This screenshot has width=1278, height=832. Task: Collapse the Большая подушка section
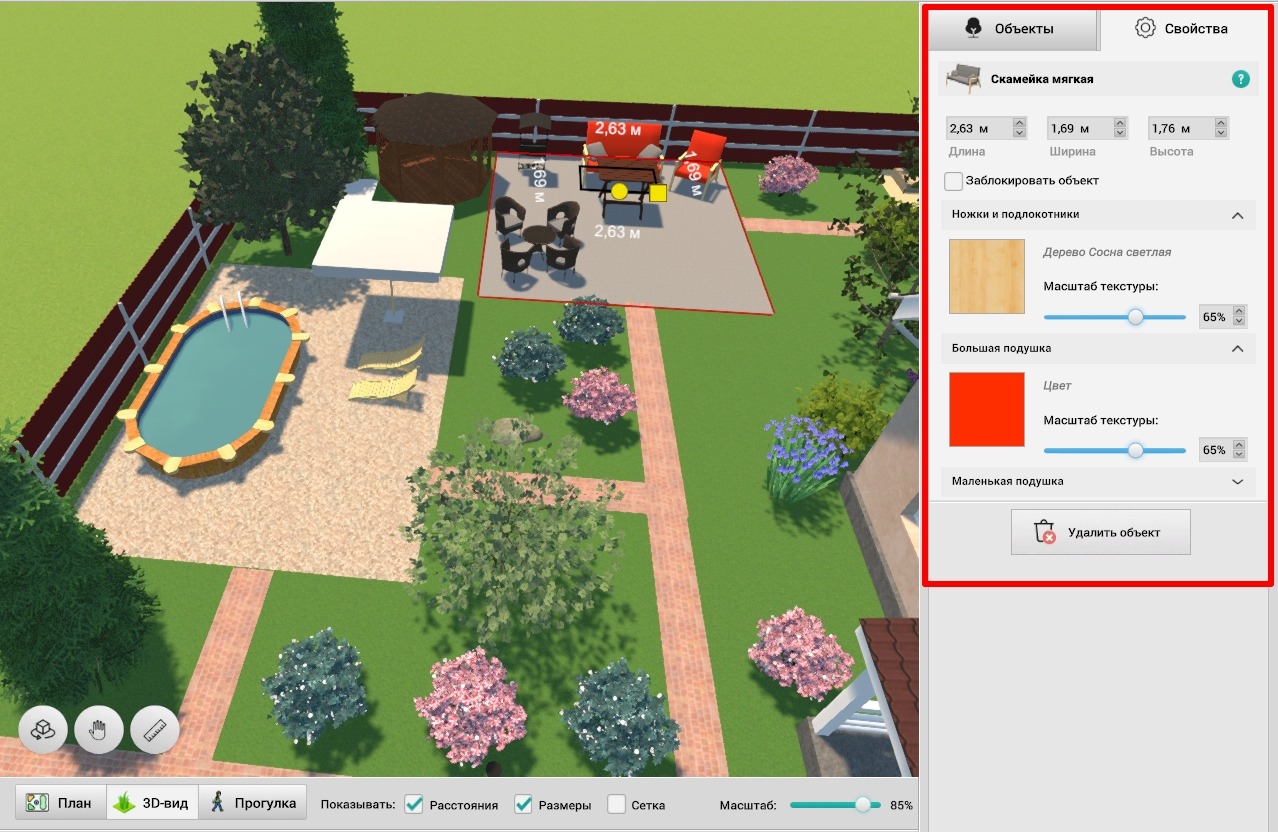[x=1237, y=349]
